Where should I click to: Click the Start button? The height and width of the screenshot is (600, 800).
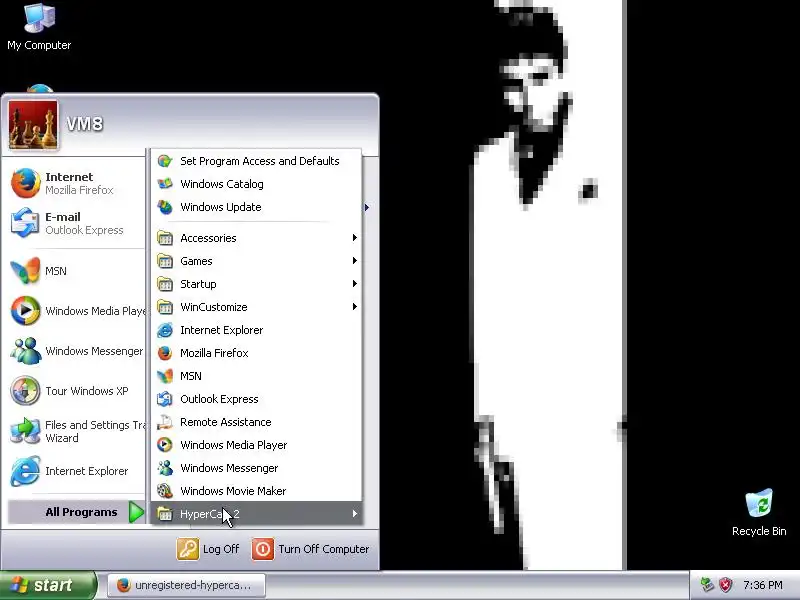[x=48, y=585]
